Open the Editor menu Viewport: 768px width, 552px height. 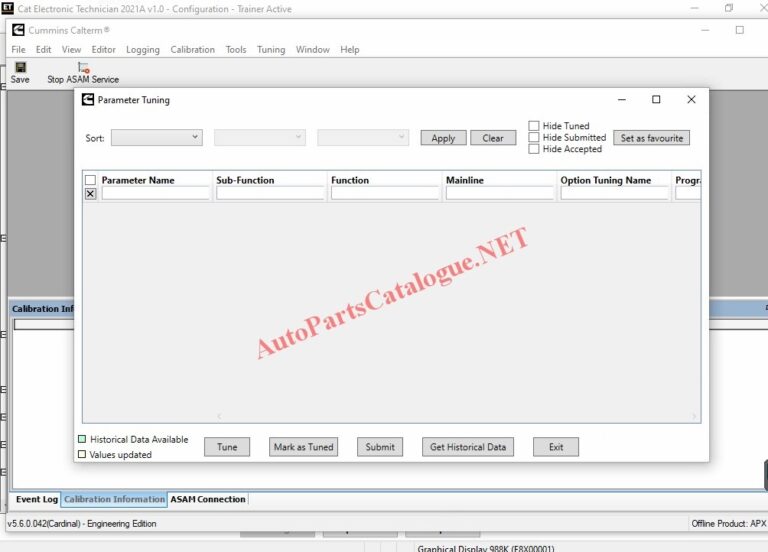pos(103,49)
